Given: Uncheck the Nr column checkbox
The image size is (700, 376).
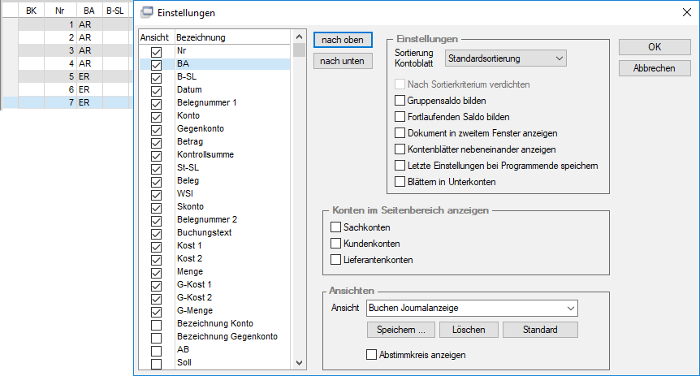Looking at the screenshot, I should tap(156, 52).
